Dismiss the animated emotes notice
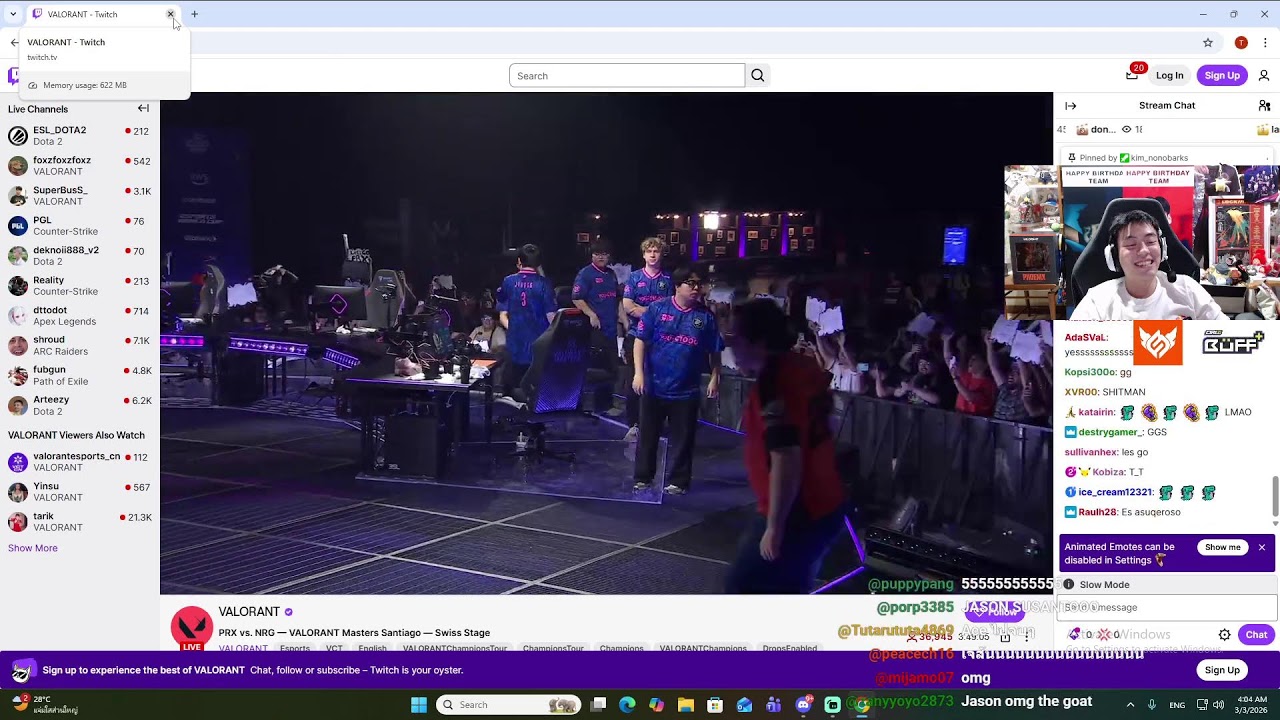Screen dimensions: 1280x720 tap(1262, 548)
